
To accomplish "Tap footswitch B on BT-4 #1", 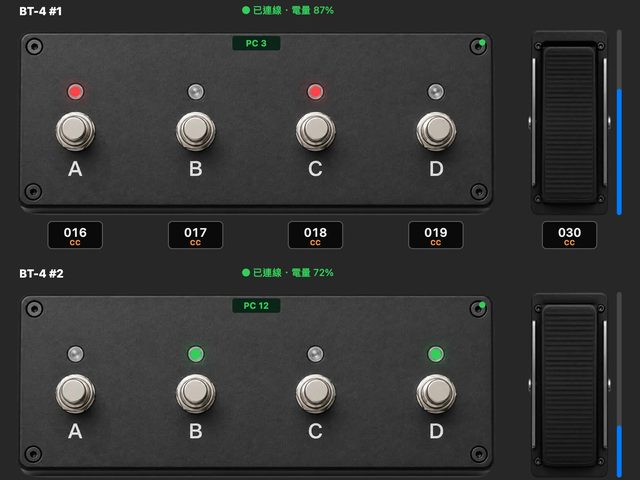I will 196,131.
